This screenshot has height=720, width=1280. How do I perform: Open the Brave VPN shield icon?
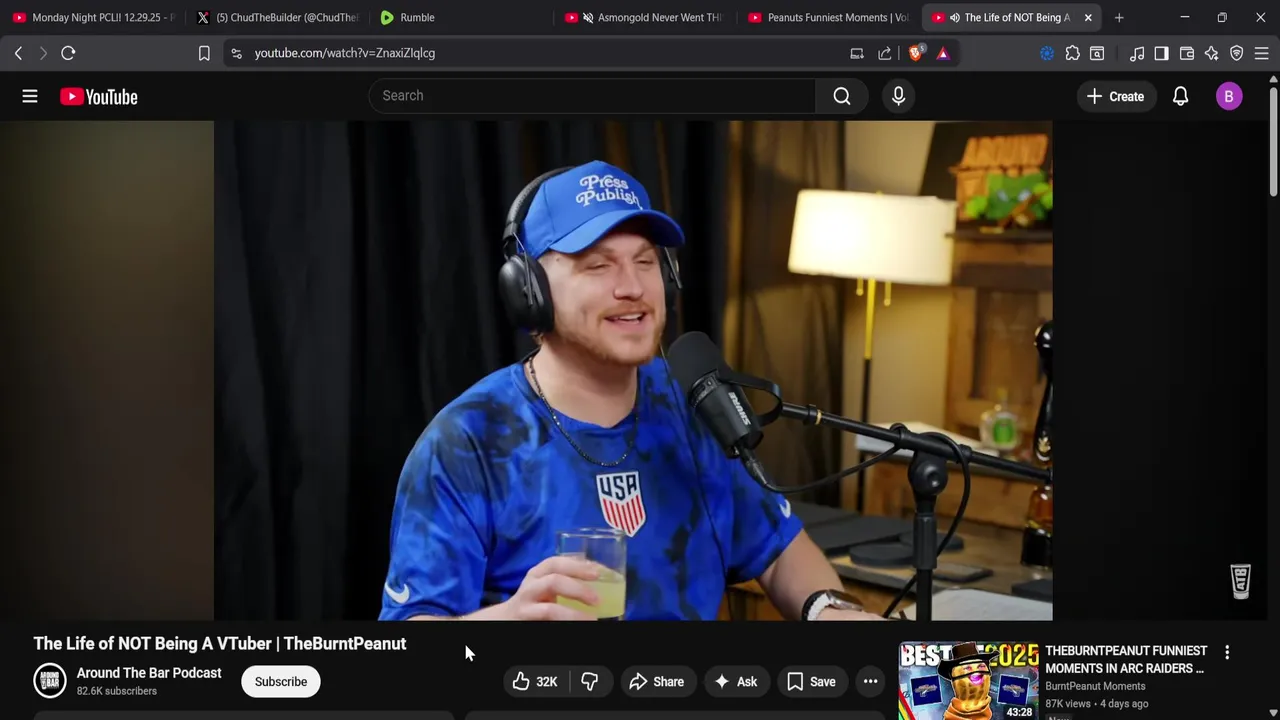click(x=1237, y=53)
